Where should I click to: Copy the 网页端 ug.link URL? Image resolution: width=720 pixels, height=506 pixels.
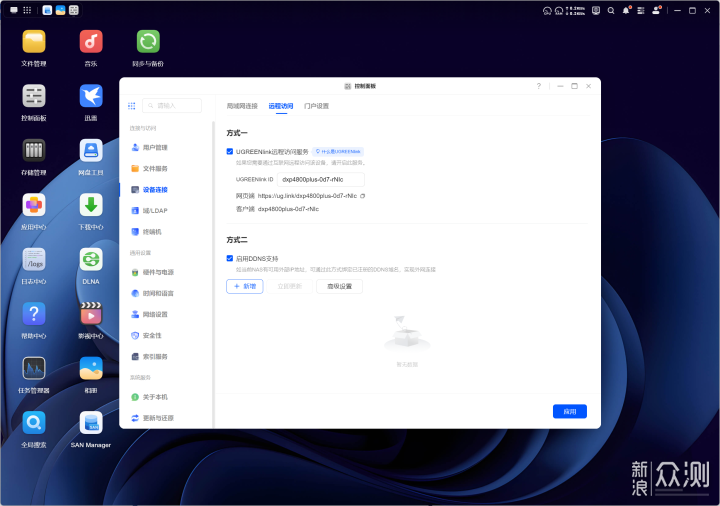coord(363,196)
